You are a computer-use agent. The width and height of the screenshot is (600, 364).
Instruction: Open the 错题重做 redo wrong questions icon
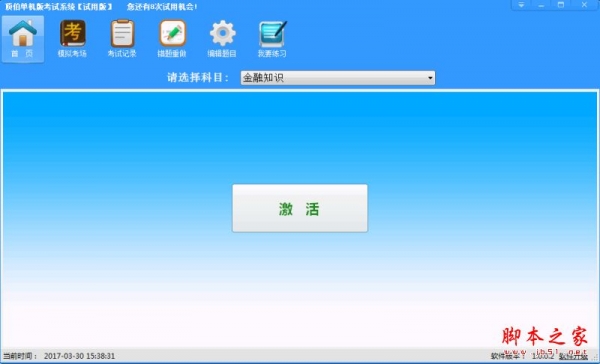coord(172,39)
